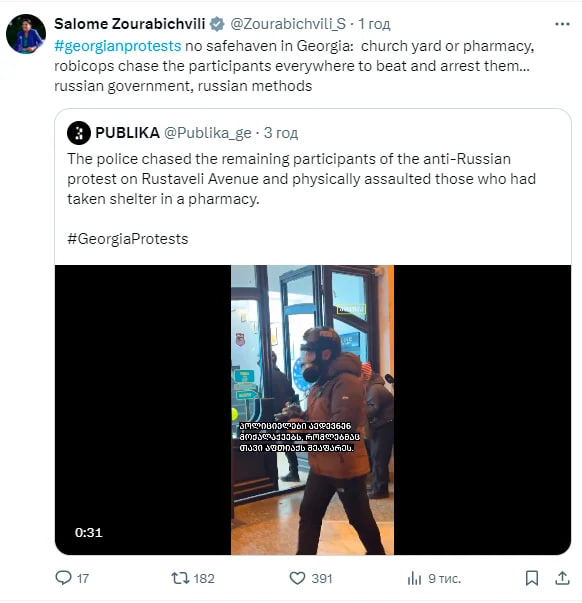The height and width of the screenshot is (603, 582).
Task: Click the 0:31 video duration label
Action: point(88,533)
